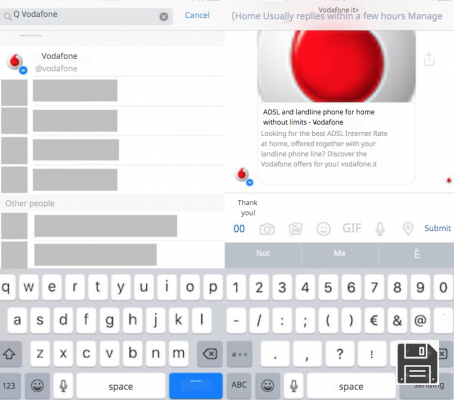Cancel the search
This screenshot has width=454, height=400.
[x=197, y=15]
